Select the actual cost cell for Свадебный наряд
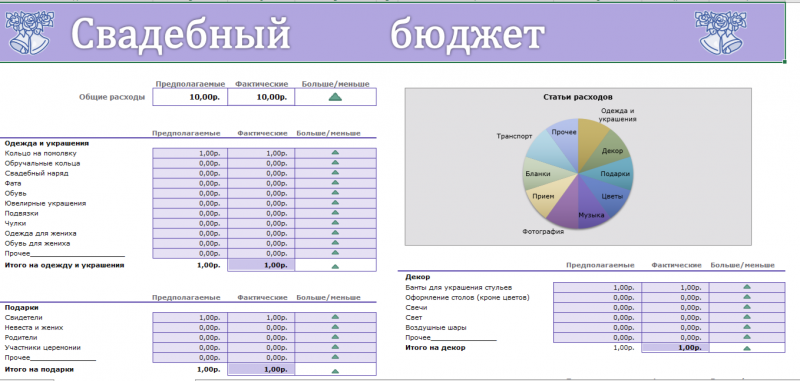The height and width of the screenshot is (381, 800). 261,173
